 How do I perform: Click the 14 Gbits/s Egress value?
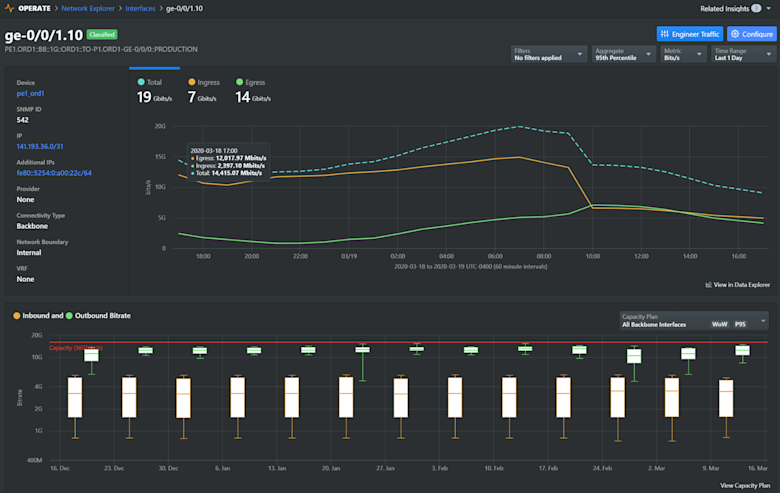(253, 97)
